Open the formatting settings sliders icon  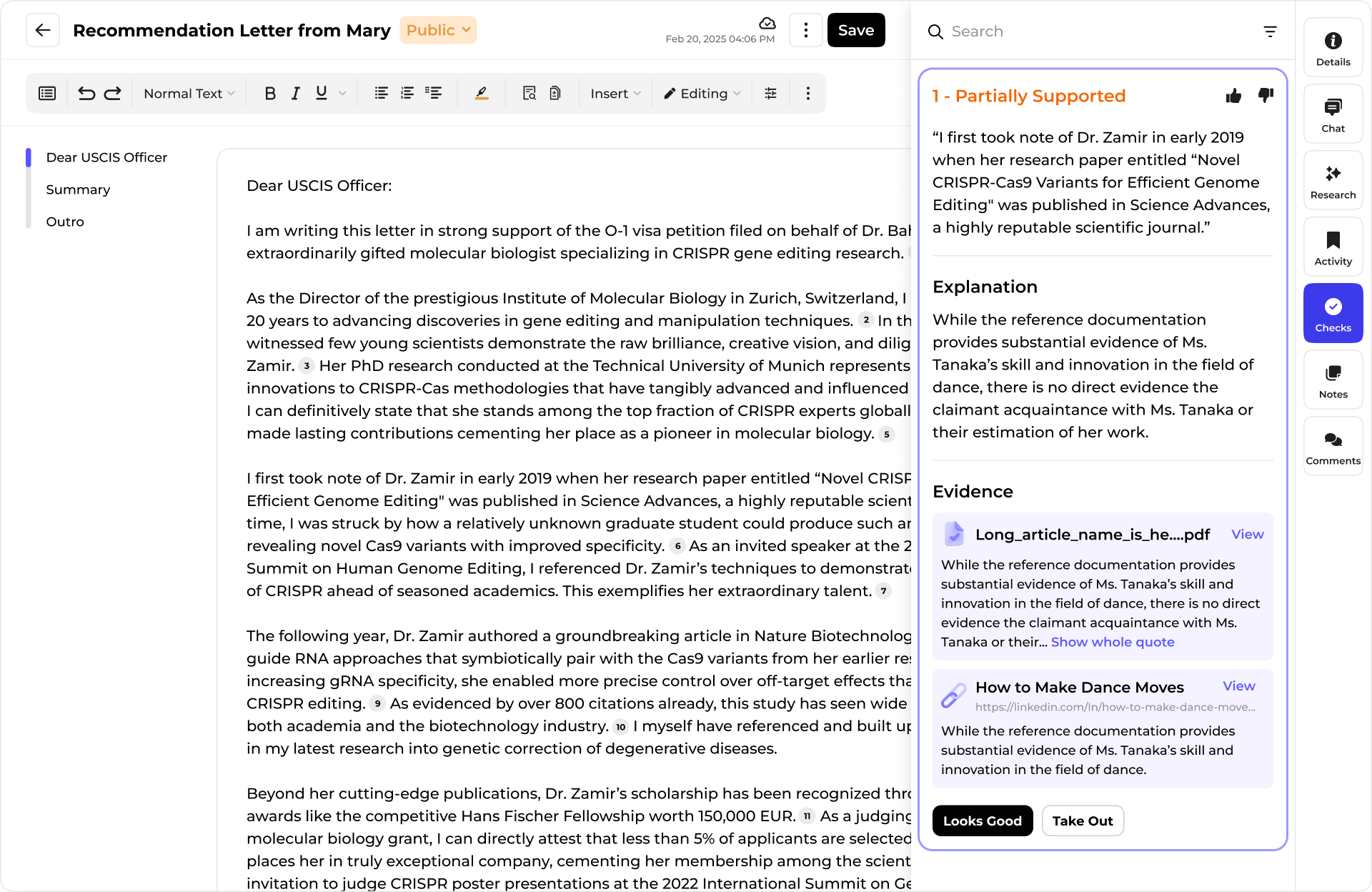click(770, 94)
